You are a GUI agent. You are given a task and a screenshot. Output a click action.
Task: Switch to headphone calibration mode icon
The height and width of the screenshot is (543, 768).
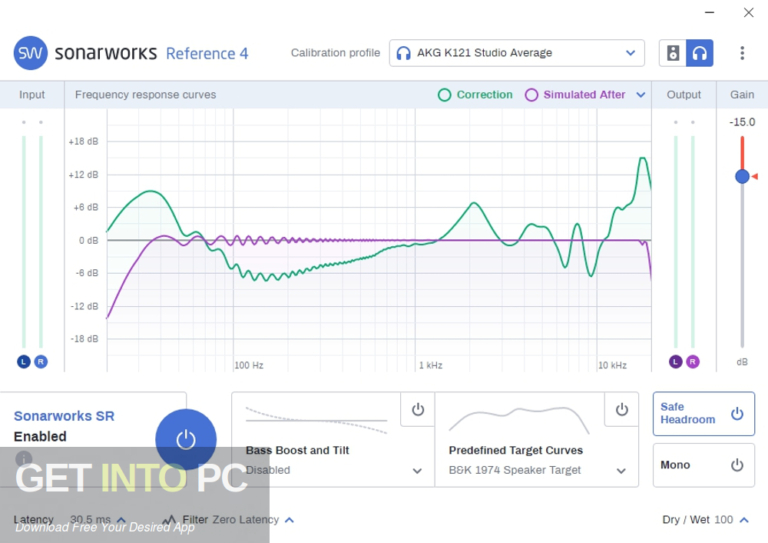[x=699, y=53]
